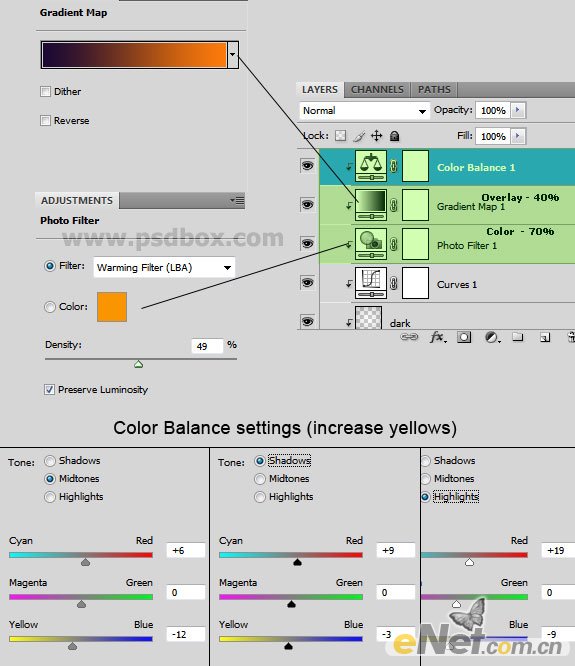Enable the Dither checkbox
575x666 pixels.
pos(45,91)
